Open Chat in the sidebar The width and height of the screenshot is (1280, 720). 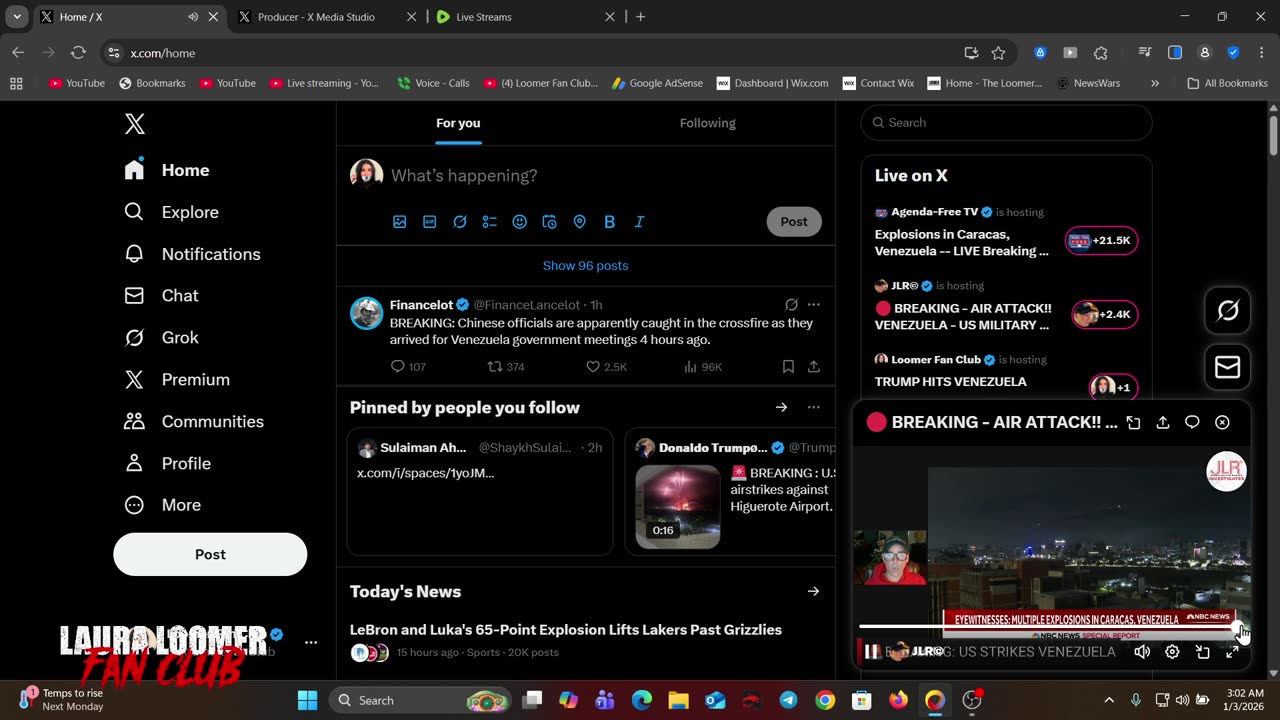pyautogui.click(x=161, y=296)
